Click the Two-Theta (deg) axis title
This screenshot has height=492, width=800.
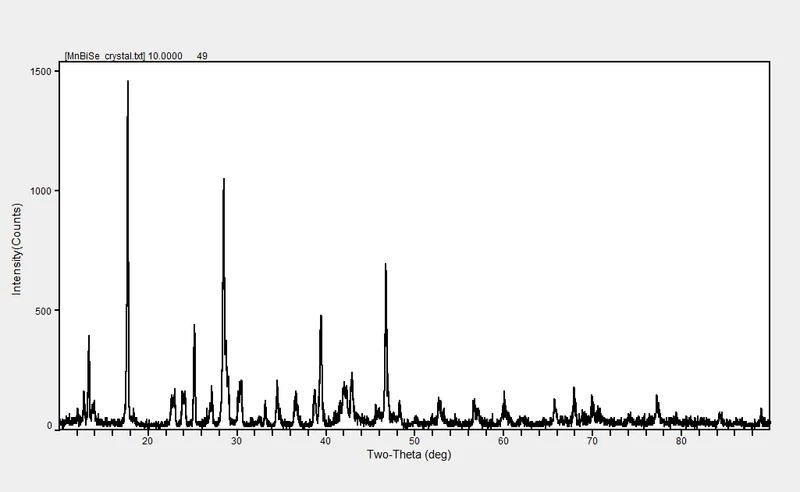pyautogui.click(x=409, y=454)
